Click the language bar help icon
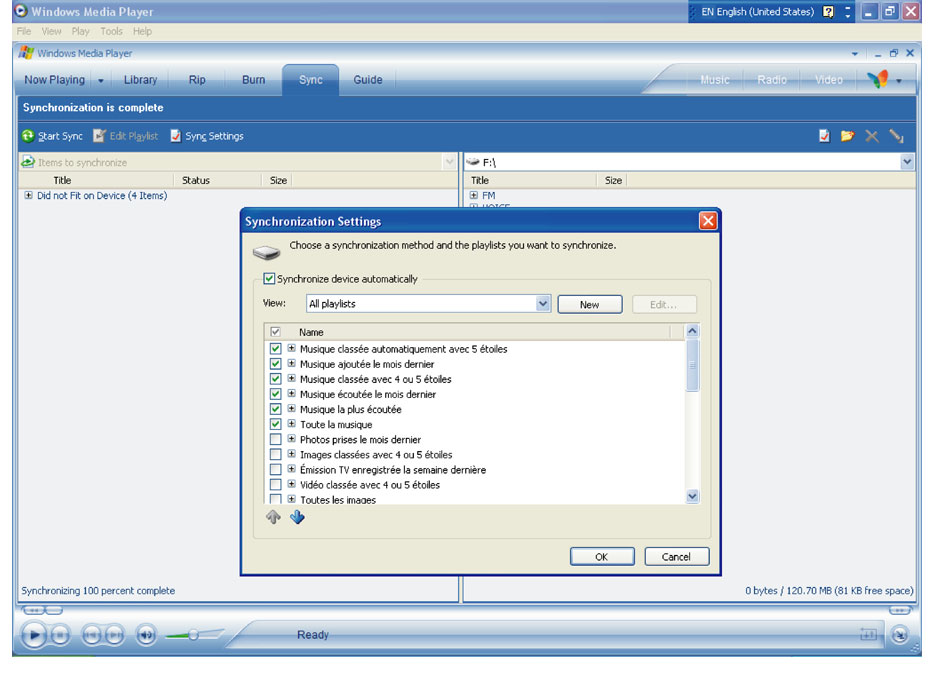This screenshot has width=928, height=697. tap(829, 12)
